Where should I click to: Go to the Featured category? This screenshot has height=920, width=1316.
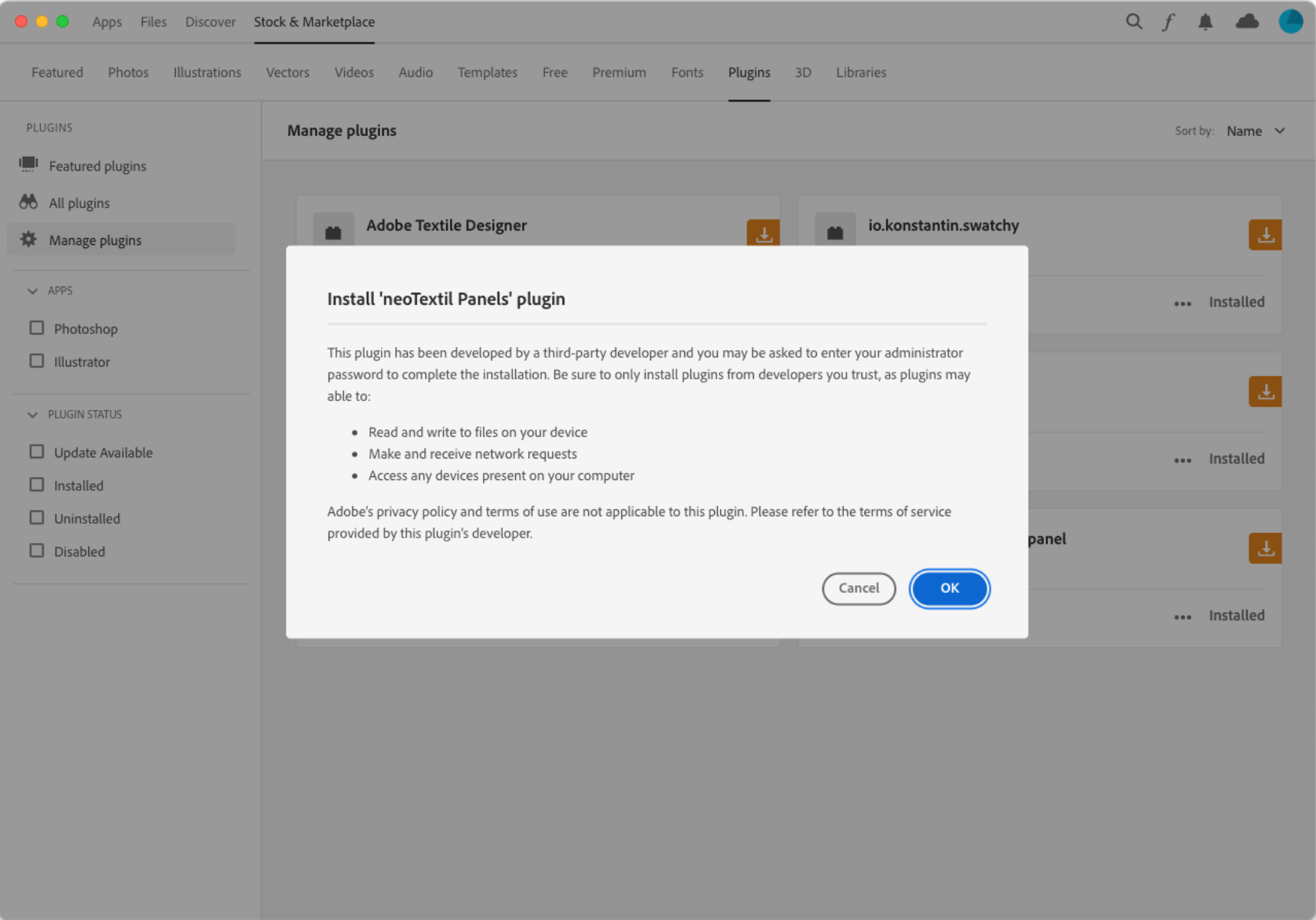click(58, 72)
